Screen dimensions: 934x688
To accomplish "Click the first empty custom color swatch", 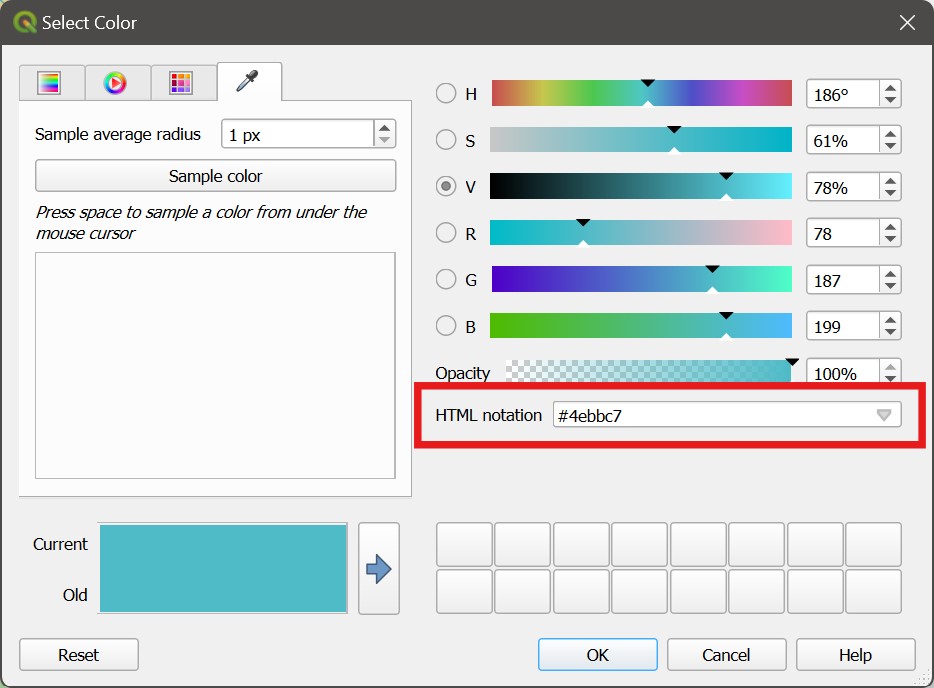I will point(464,544).
